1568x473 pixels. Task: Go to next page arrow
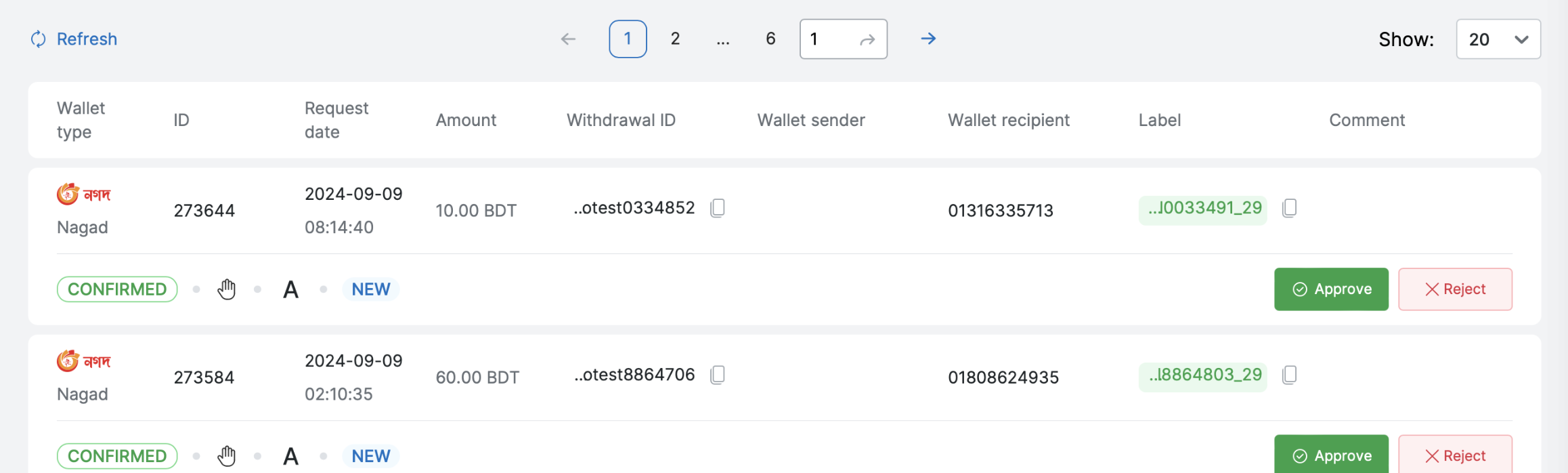[928, 39]
